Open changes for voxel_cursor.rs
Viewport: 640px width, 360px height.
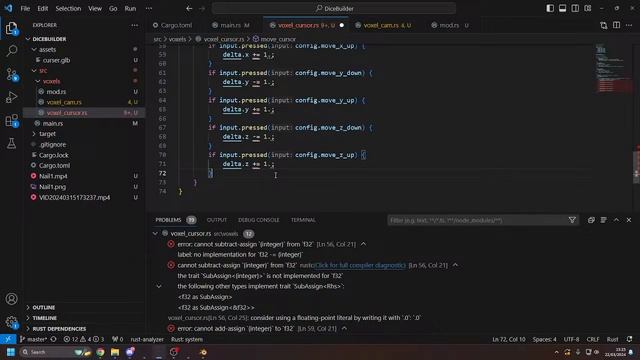pos(604,25)
